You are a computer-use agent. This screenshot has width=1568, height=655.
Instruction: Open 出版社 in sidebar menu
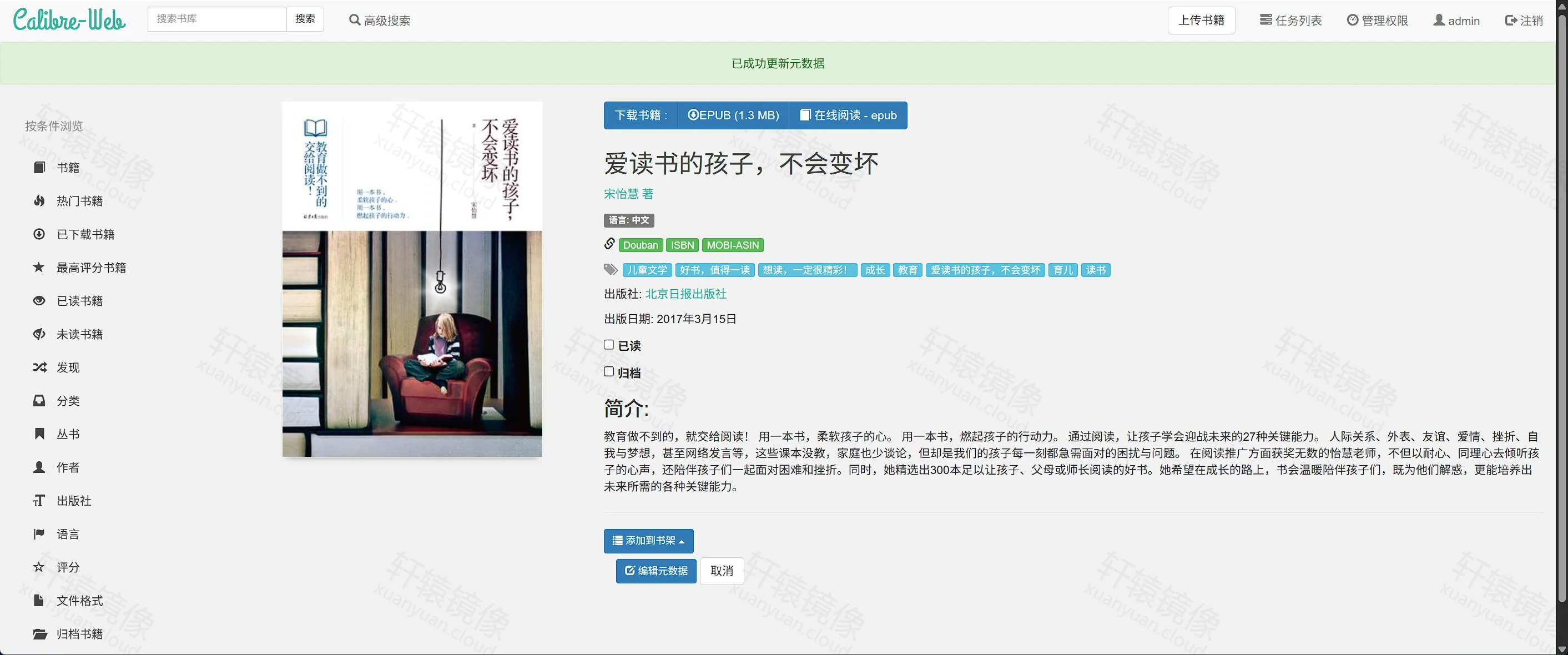74,500
